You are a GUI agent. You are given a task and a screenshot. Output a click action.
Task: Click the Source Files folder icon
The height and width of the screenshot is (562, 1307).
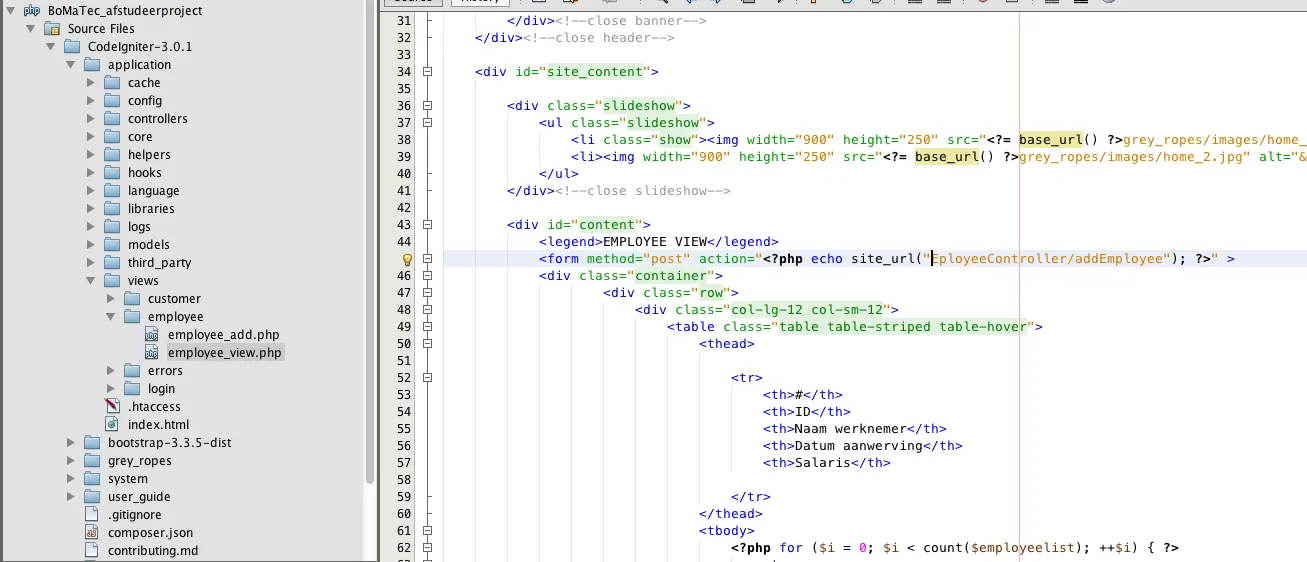[52, 29]
